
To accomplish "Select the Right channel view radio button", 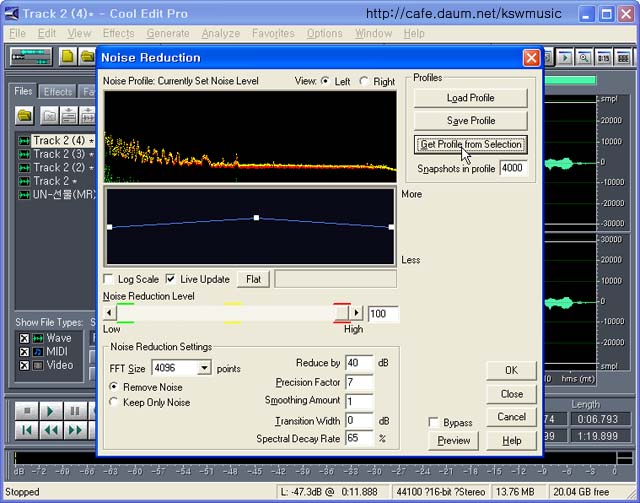I will coord(364,81).
